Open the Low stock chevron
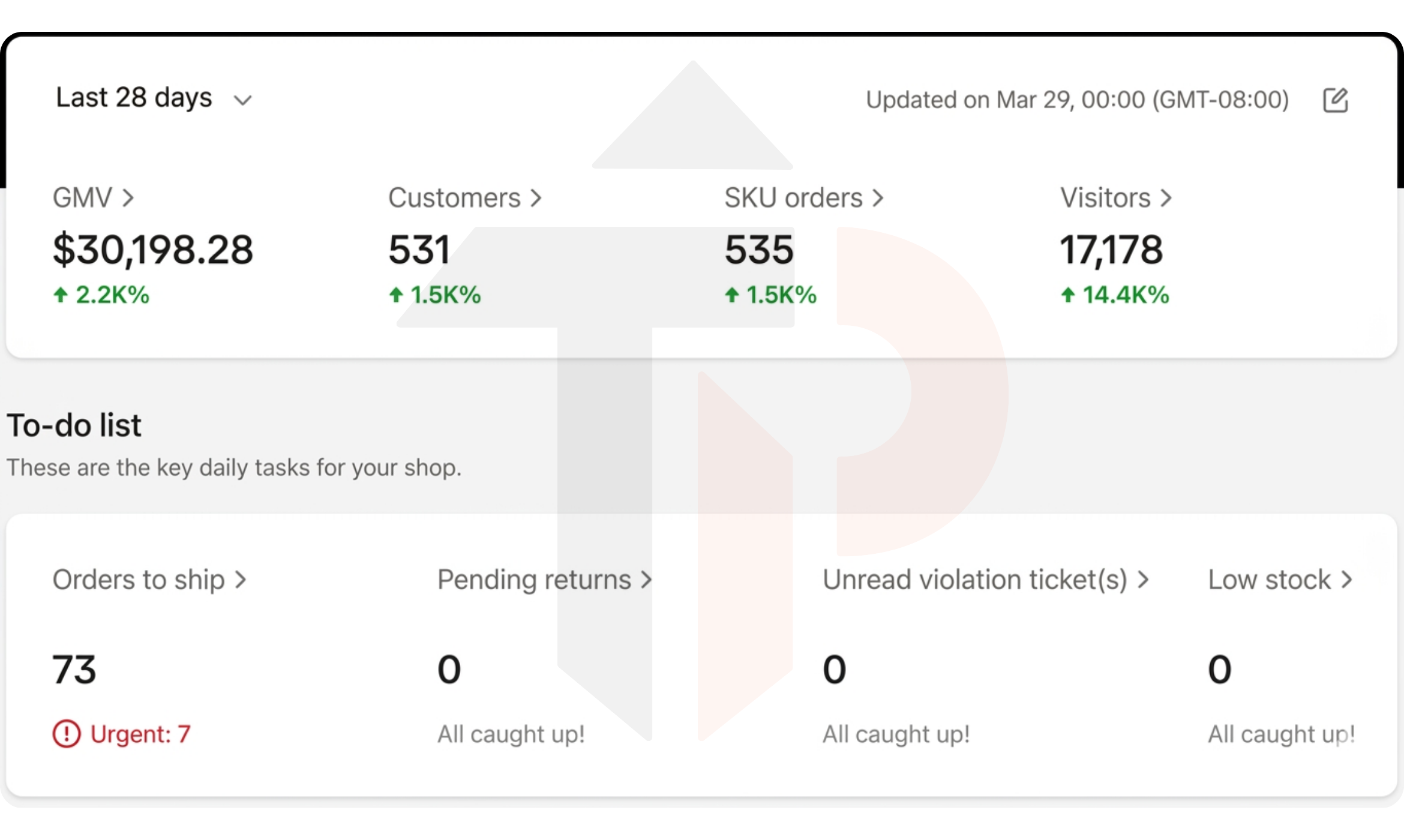Viewport: 1404px width, 840px height. click(1347, 580)
